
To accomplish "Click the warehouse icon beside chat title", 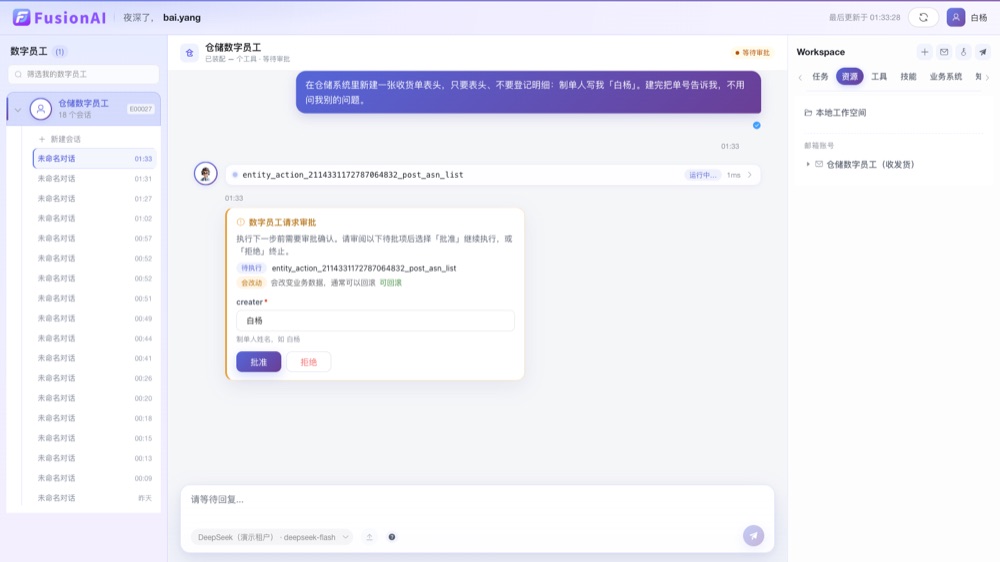I will pyautogui.click(x=189, y=53).
